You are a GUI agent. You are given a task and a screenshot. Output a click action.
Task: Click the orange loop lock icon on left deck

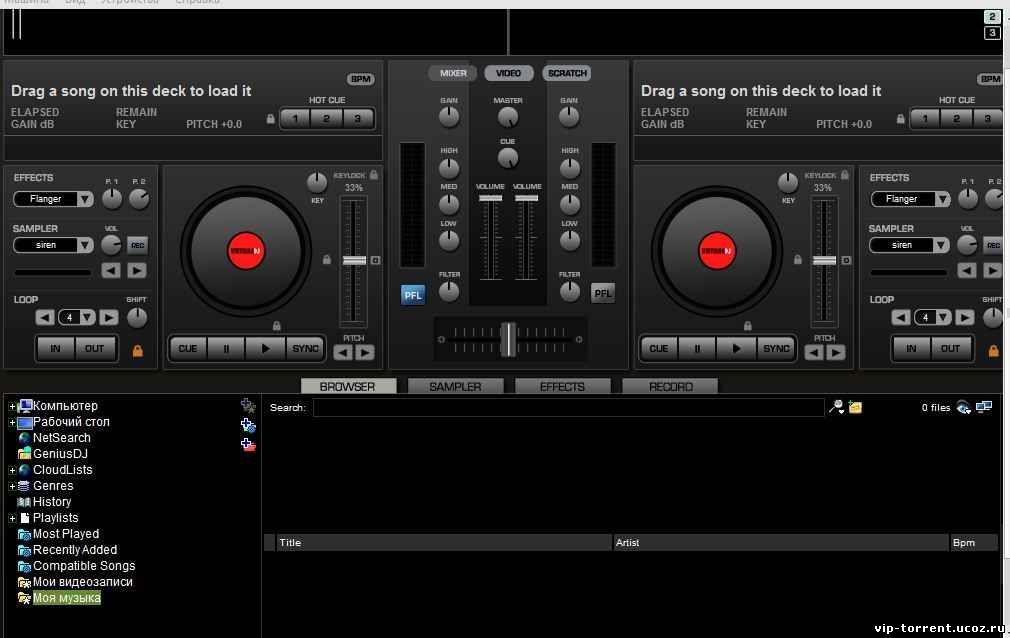click(x=138, y=350)
